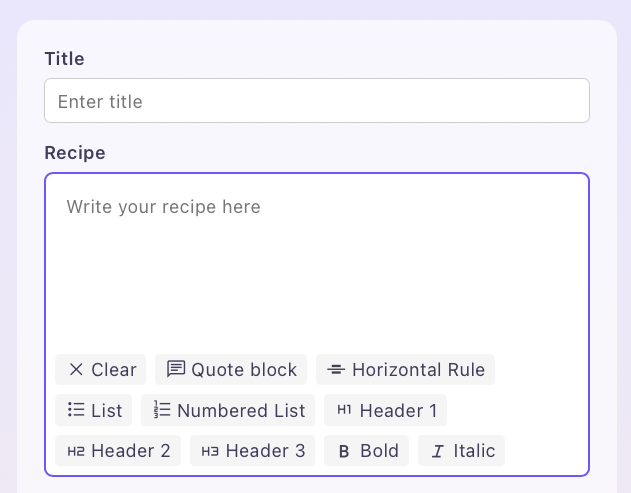The height and width of the screenshot is (493, 631).
Task: Click the H3 heading icon
Action: coord(210,451)
